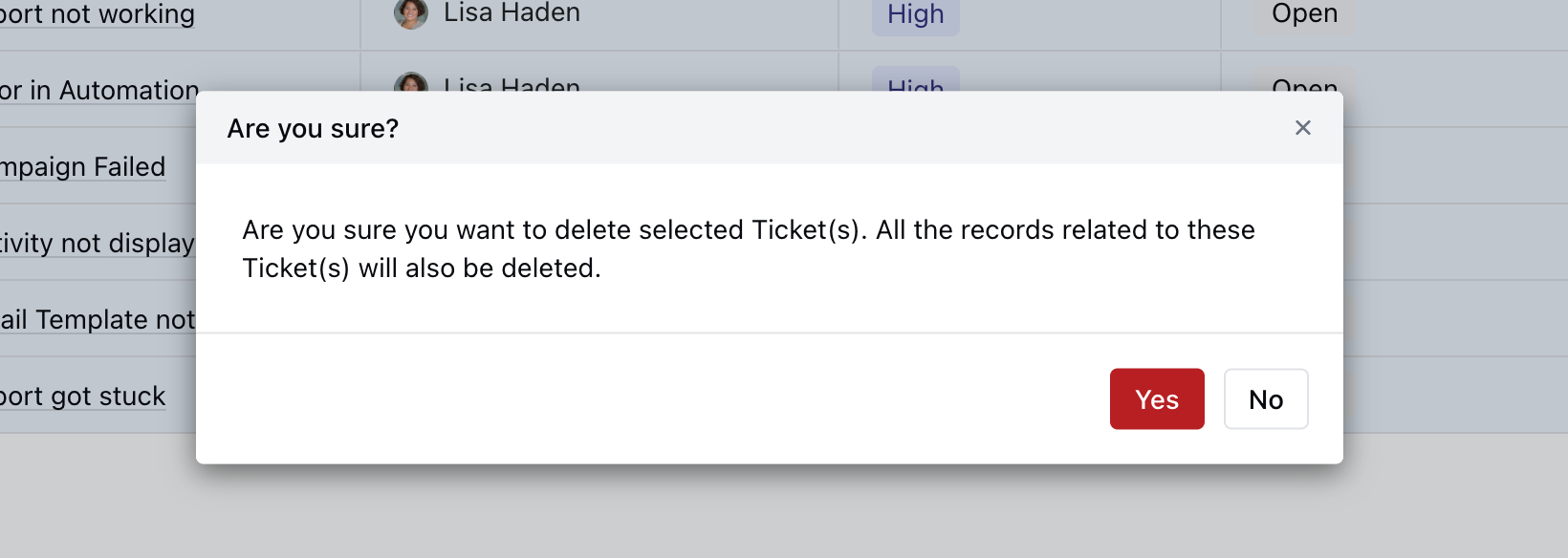The height and width of the screenshot is (558, 1568).
Task: Click the deletion warning message text
Action: (x=749, y=248)
